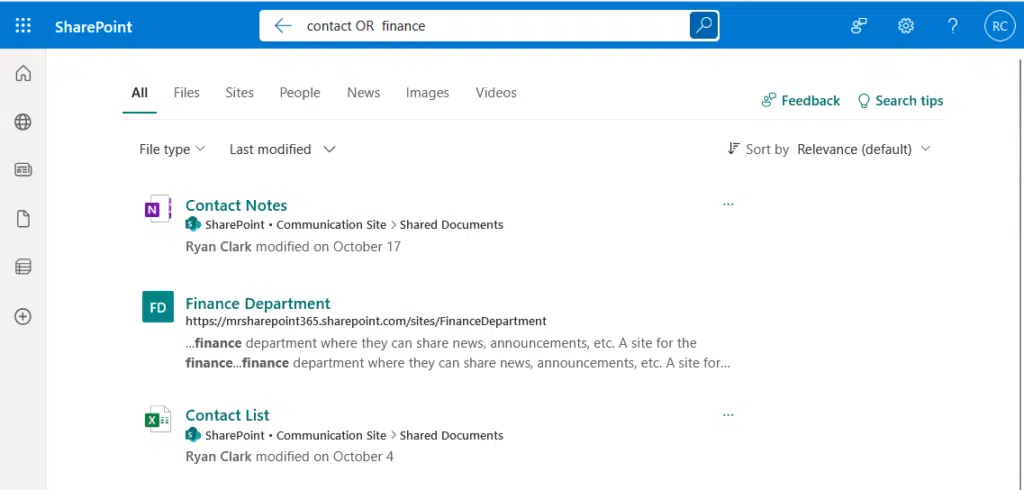Open the Finance Department site result
The width and height of the screenshot is (1024, 490).
click(257, 304)
